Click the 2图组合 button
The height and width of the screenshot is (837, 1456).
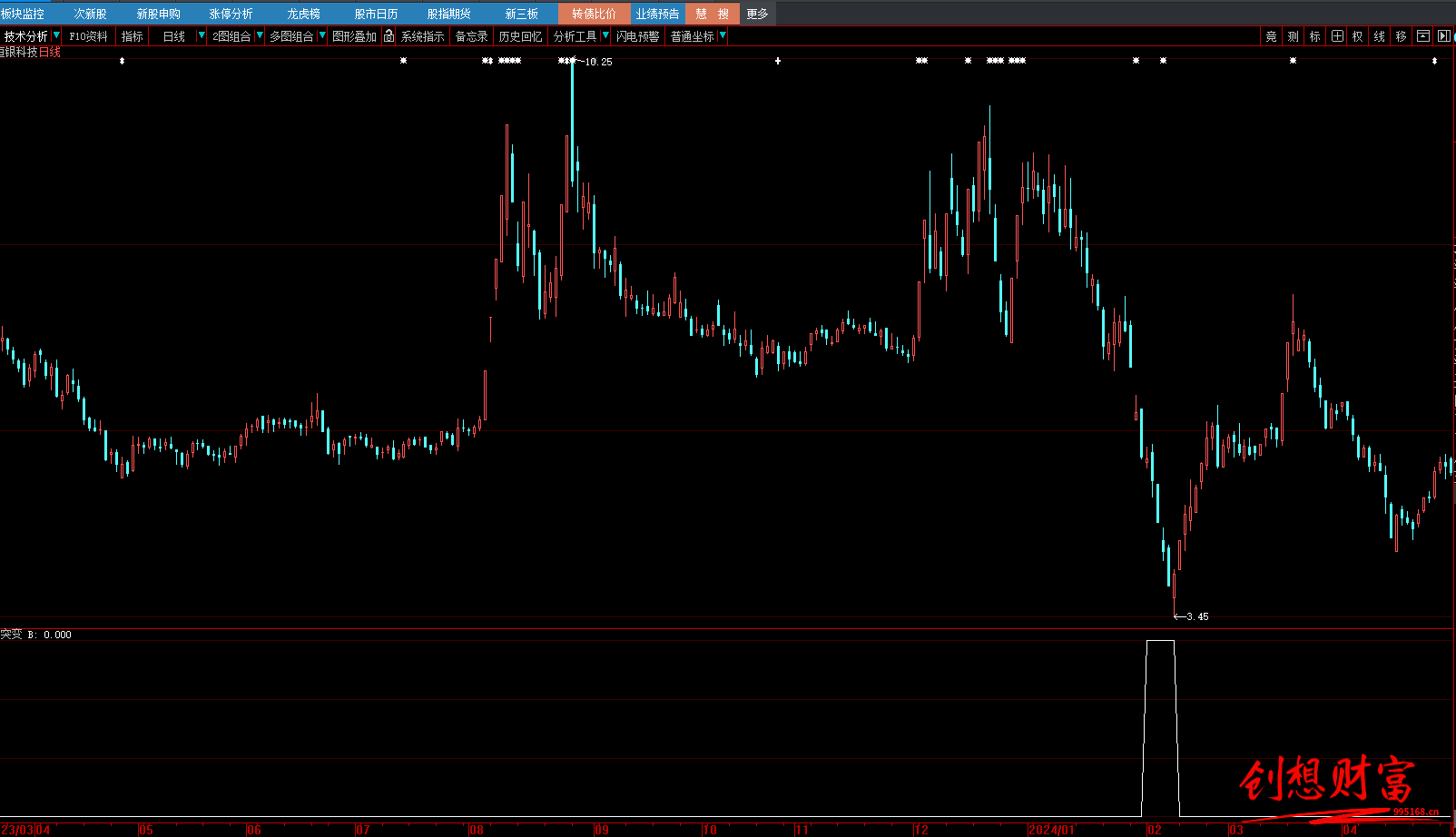pyautogui.click(x=231, y=36)
